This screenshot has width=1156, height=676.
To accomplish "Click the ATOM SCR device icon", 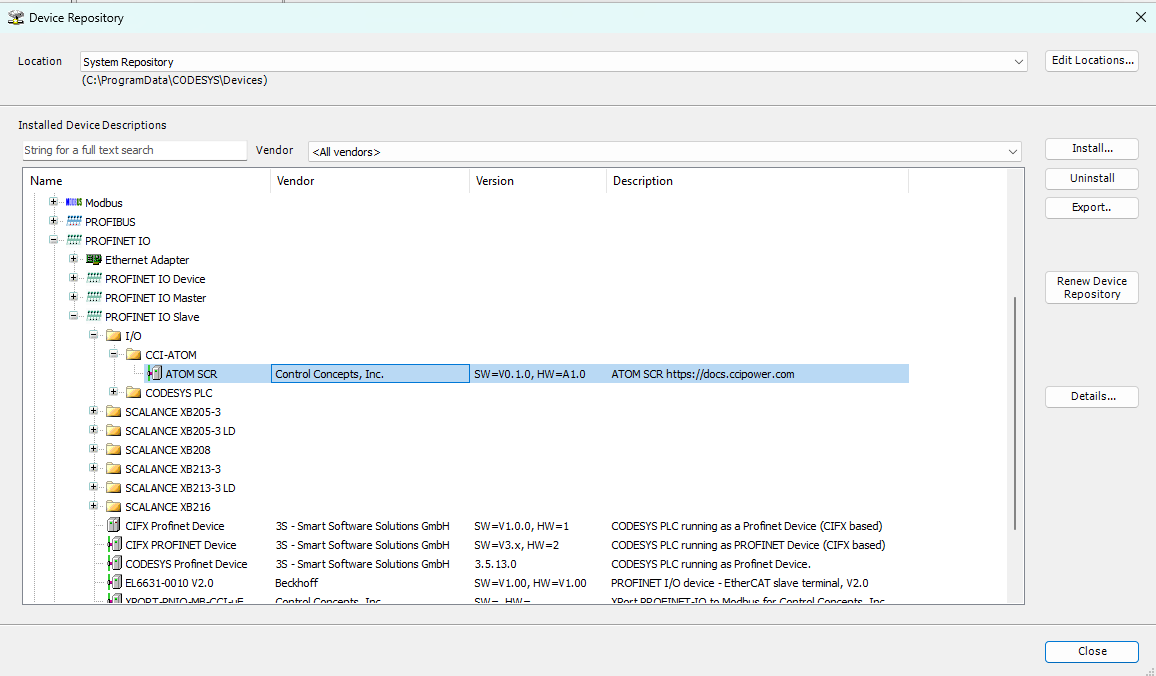I will 154,374.
